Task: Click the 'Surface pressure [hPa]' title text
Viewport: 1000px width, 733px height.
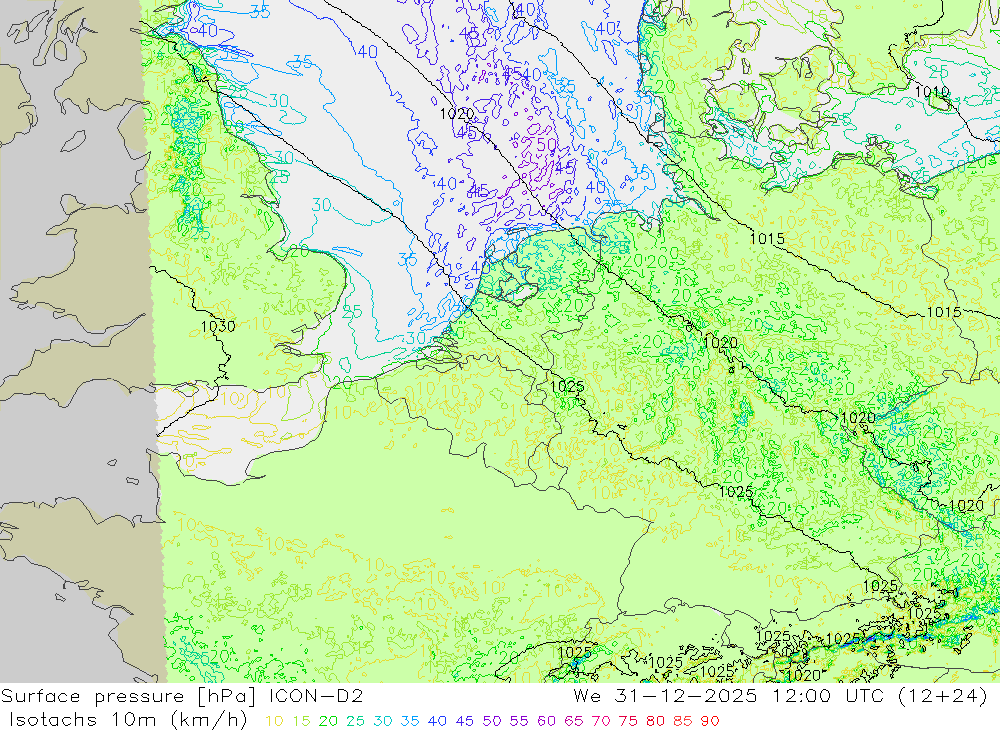Action: click(x=128, y=697)
